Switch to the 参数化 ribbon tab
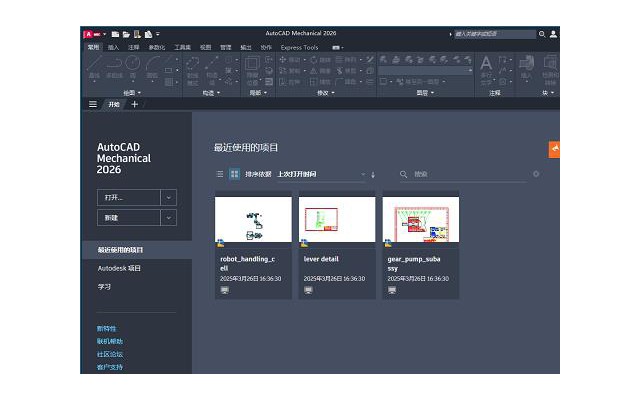The image size is (640, 400). click(157, 47)
